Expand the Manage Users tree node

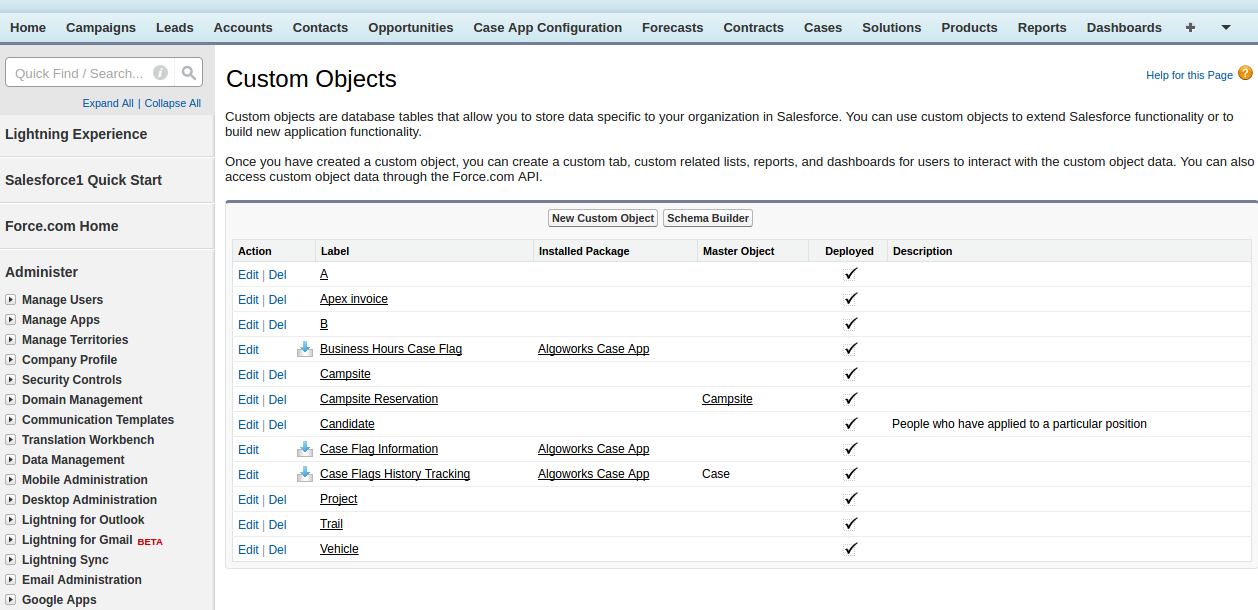click(10, 300)
